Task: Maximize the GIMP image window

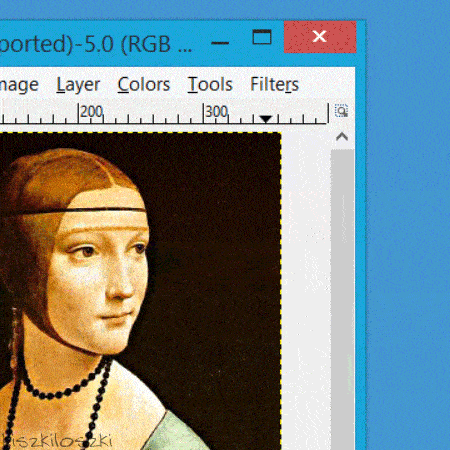Action: coord(262,37)
